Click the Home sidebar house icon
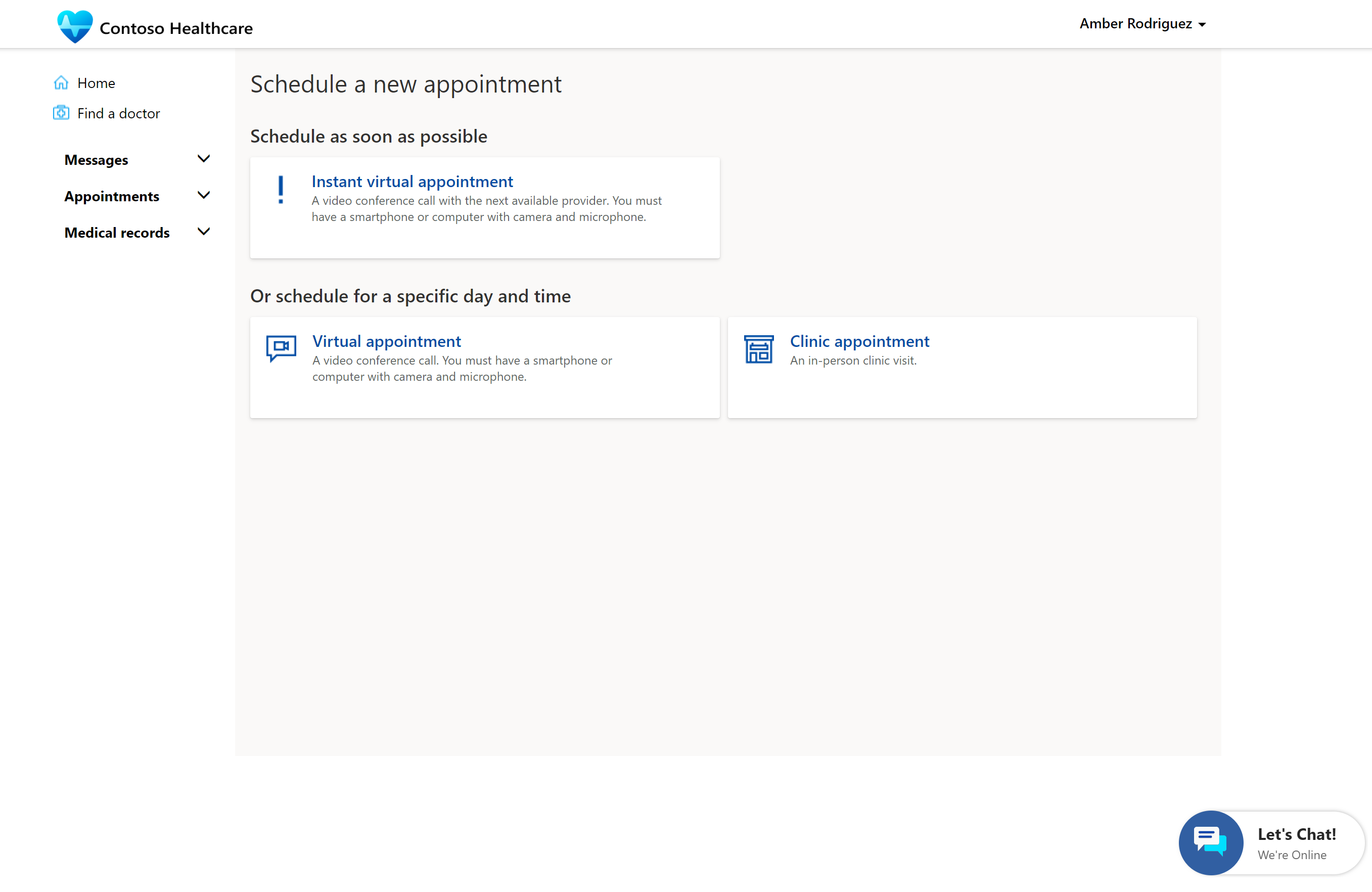1372x892 pixels. tap(62, 82)
